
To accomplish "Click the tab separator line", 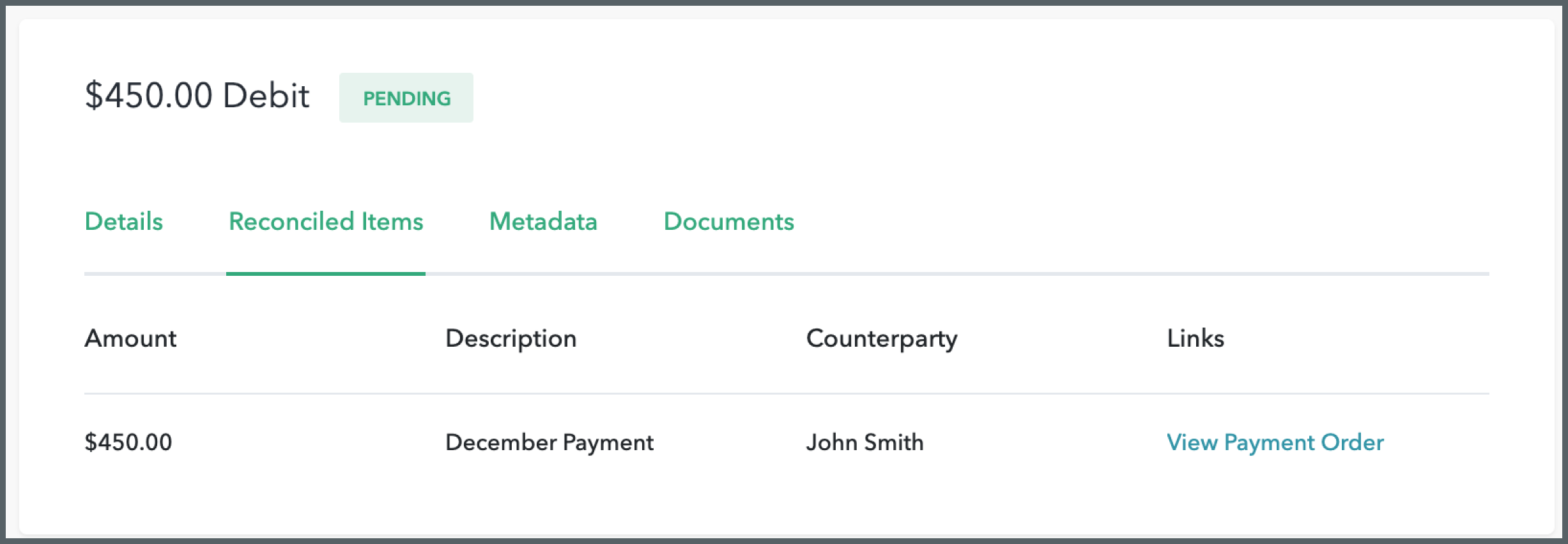I will [958, 274].
